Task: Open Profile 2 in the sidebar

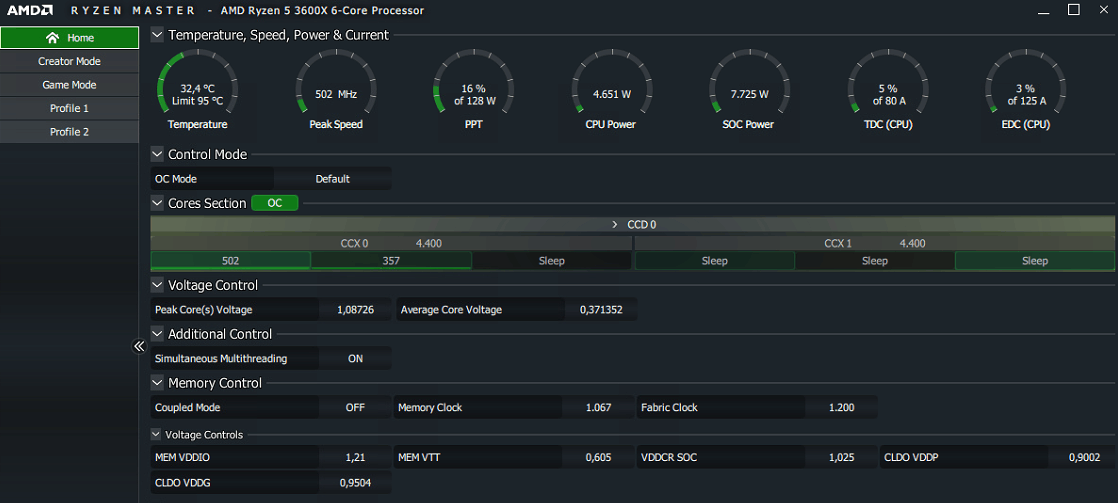Action: [x=69, y=132]
